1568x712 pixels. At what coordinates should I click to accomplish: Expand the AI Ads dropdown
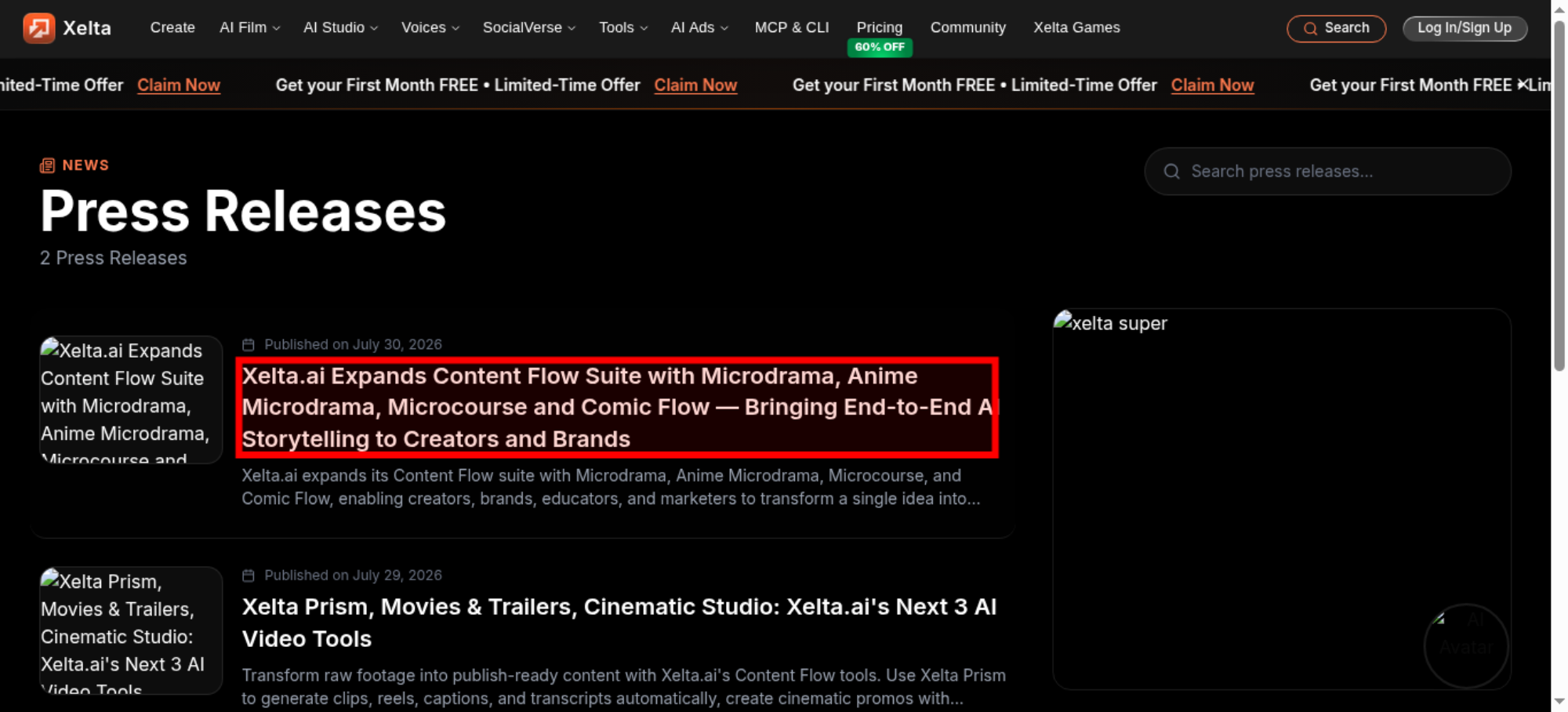pos(699,27)
